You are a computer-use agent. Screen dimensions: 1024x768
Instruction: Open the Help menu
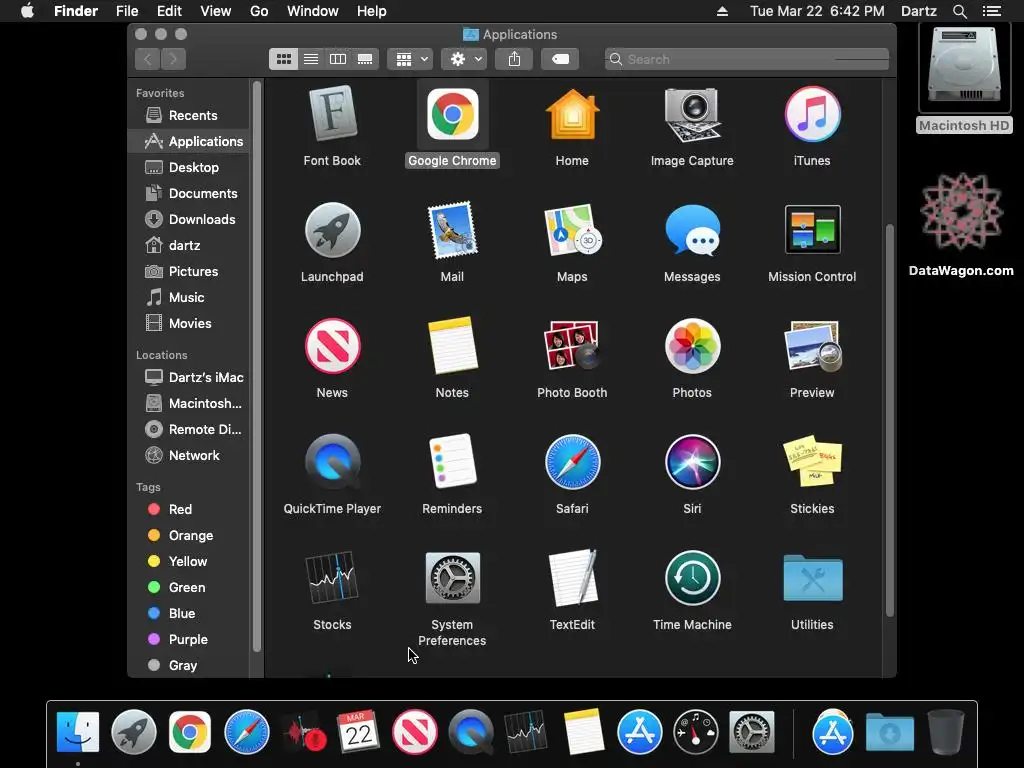(372, 11)
